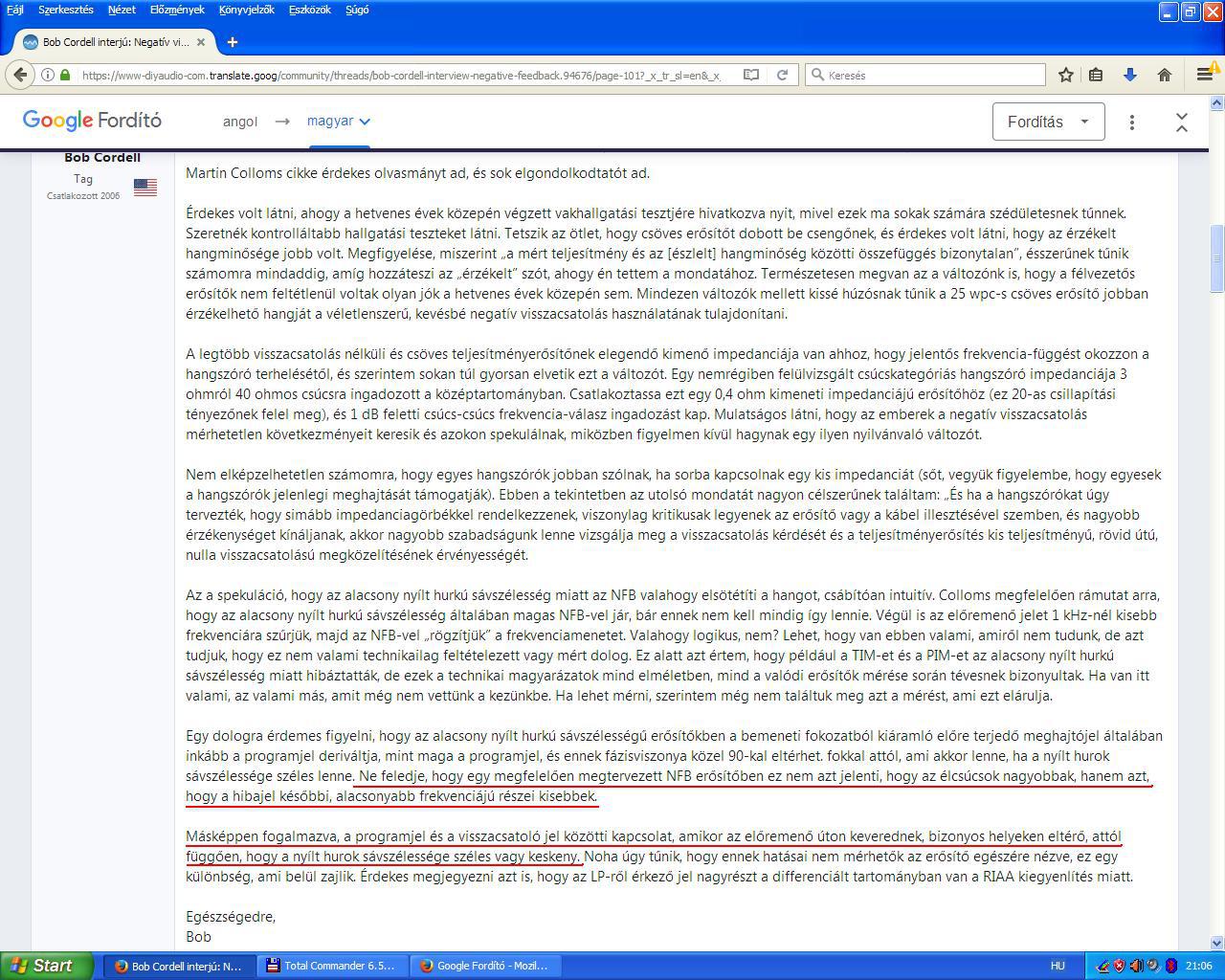The width and height of the screenshot is (1225, 980).
Task: Open the Nézet menu
Action: coord(122,10)
